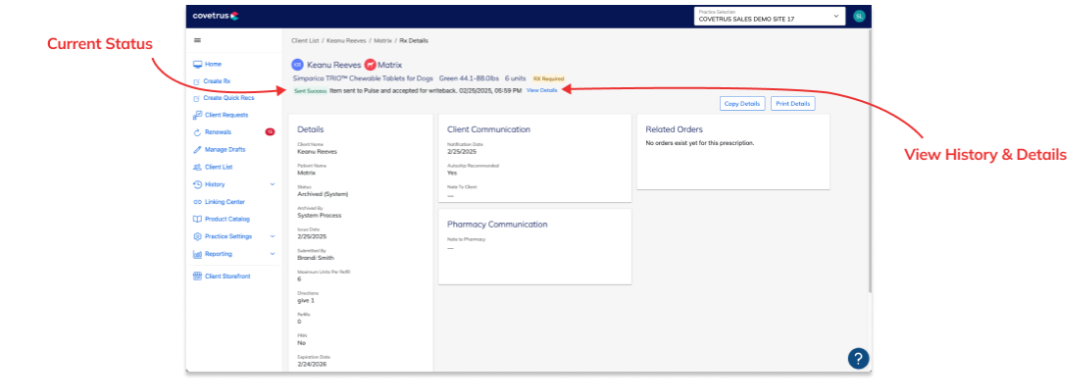
Task: Click the Product Catalog book icon
Action: pos(198,220)
